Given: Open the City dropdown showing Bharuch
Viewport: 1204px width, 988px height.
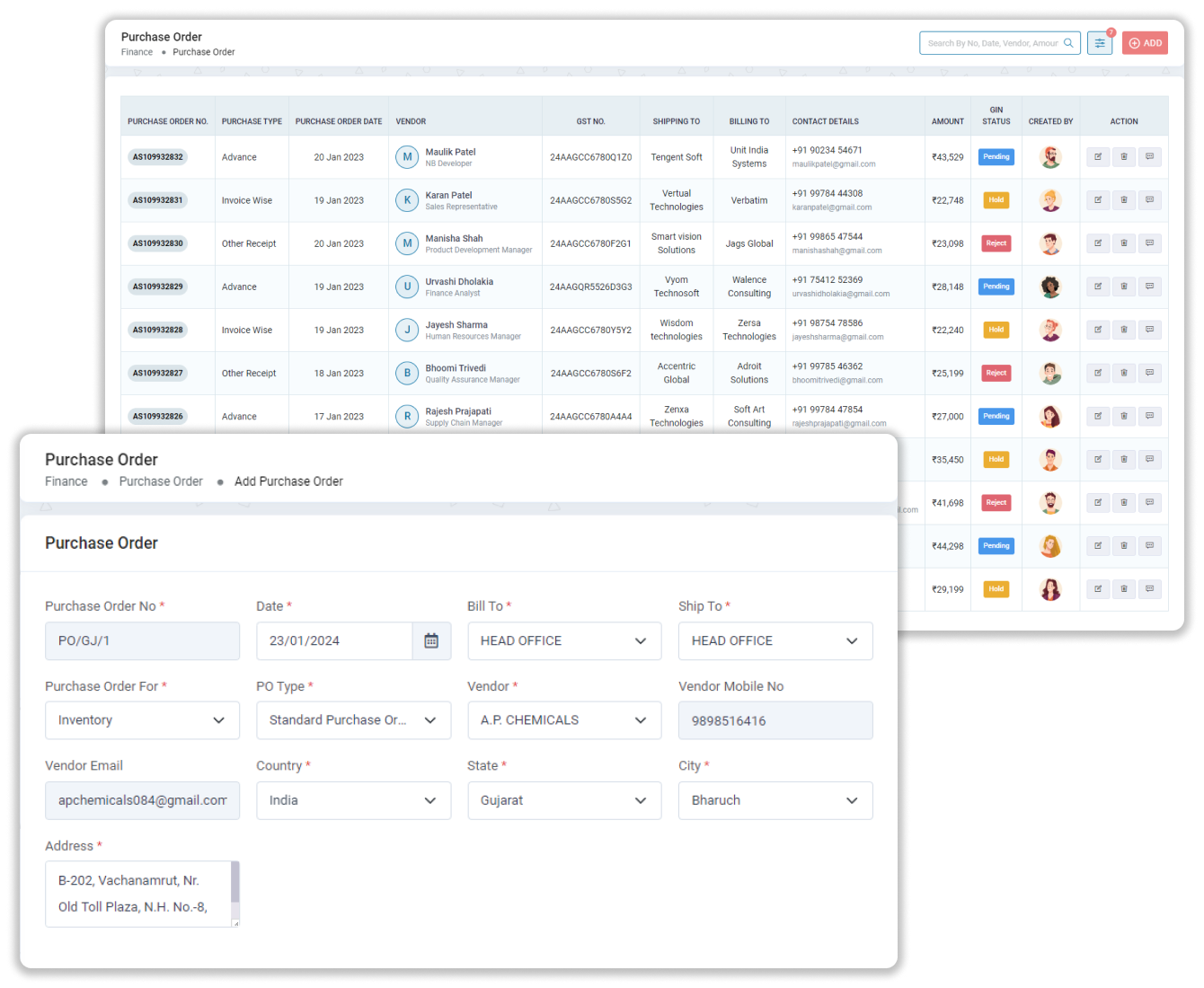Looking at the screenshot, I should pyautogui.click(x=775, y=800).
